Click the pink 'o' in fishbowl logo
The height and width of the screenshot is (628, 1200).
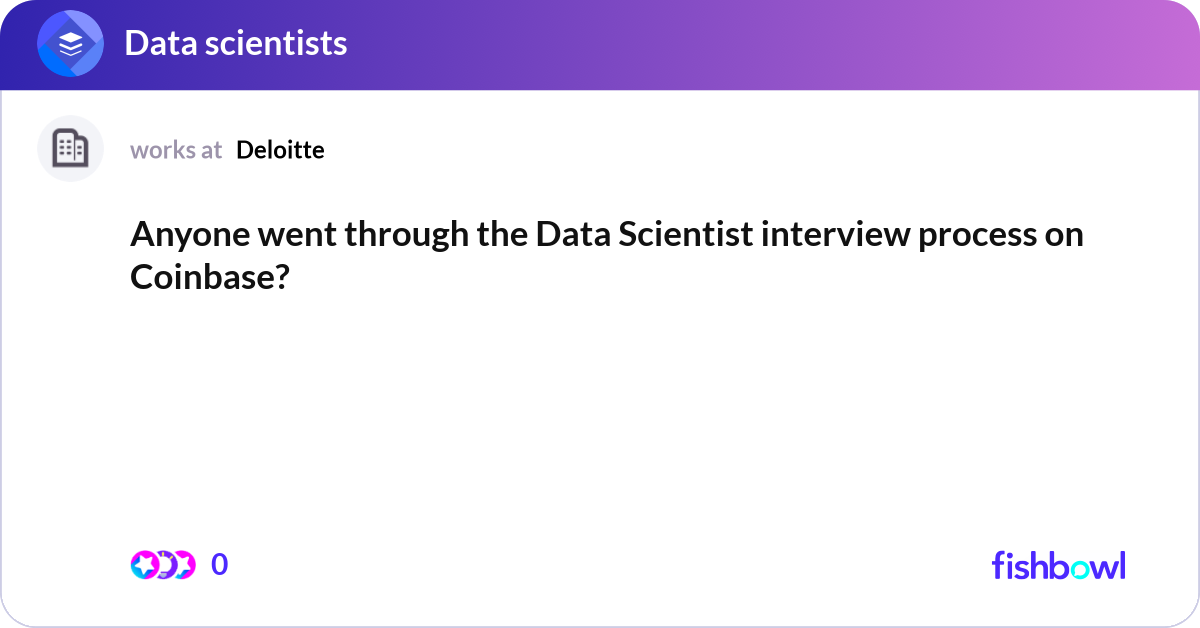(1078, 568)
